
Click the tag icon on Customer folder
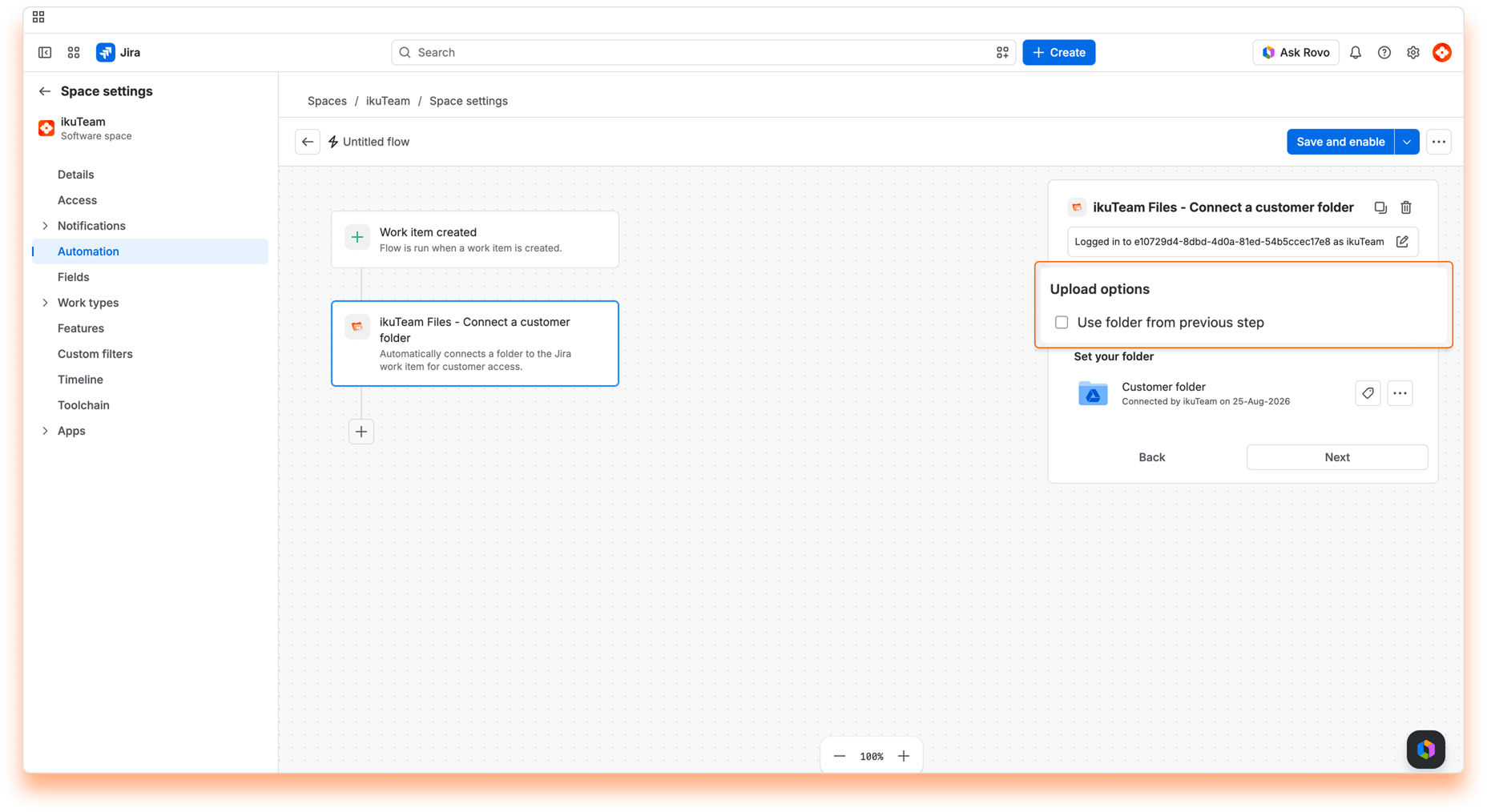(1368, 393)
